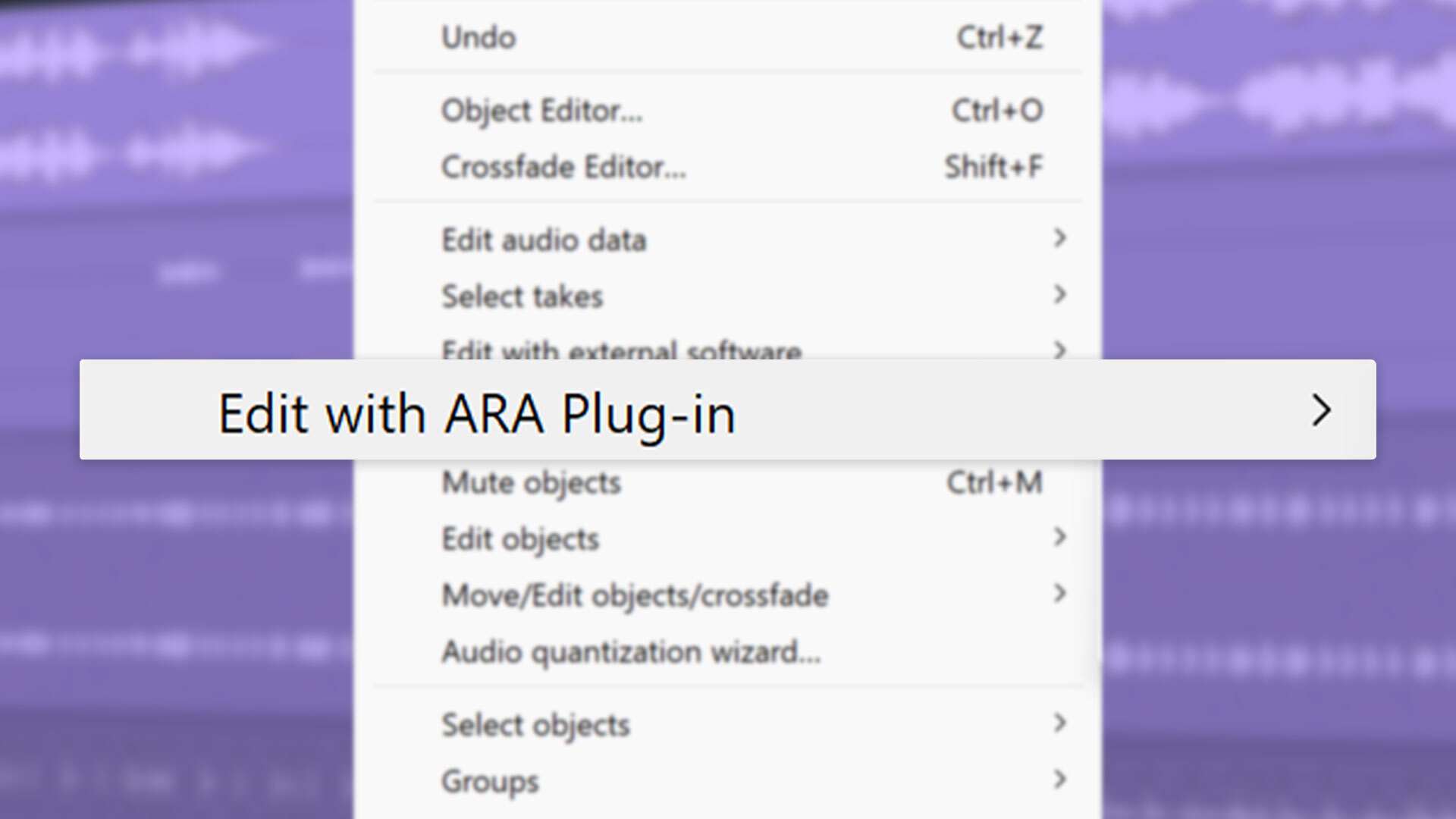Viewport: 1456px width, 819px height.
Task: Choose Edit objects menu item
Action: coord(727,538)
